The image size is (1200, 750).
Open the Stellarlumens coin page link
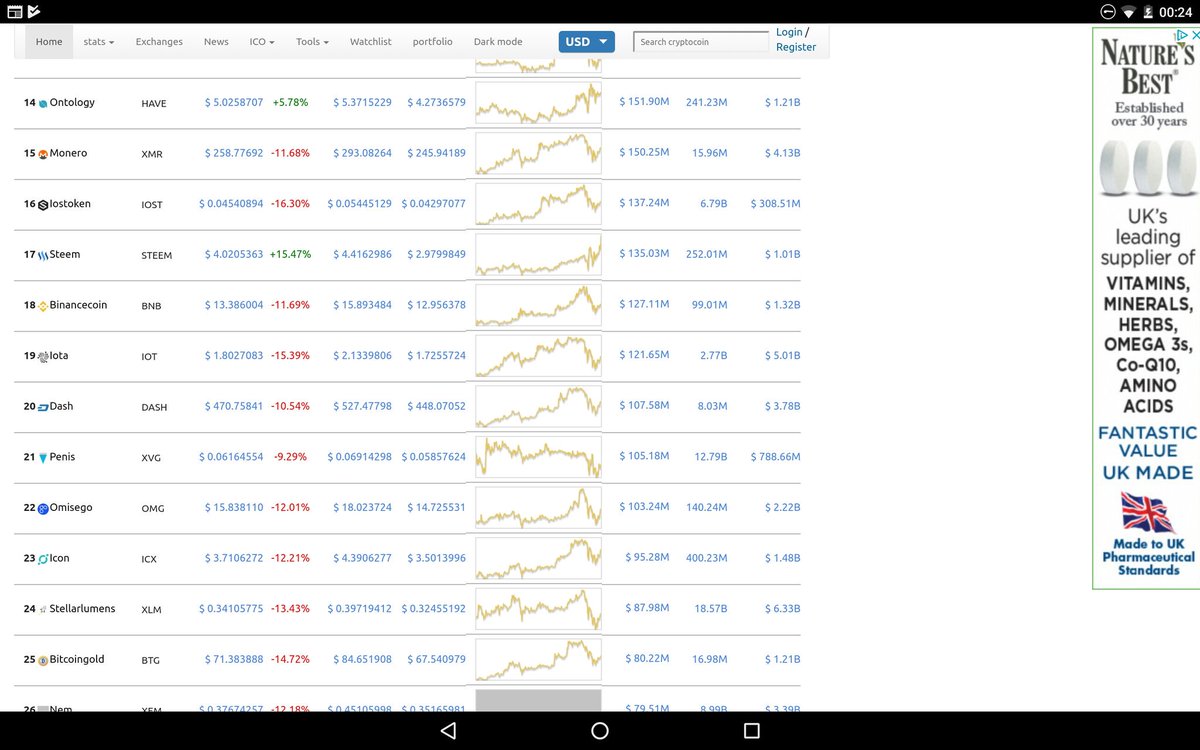(x=82, y=608)
